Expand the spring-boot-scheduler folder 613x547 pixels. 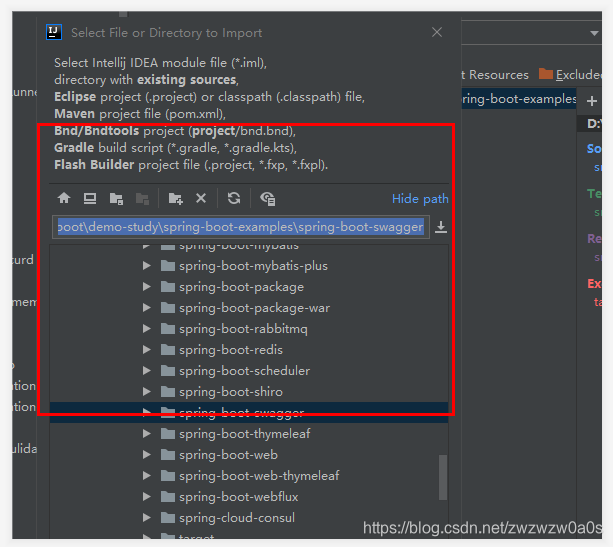click(x=147, y=371)
